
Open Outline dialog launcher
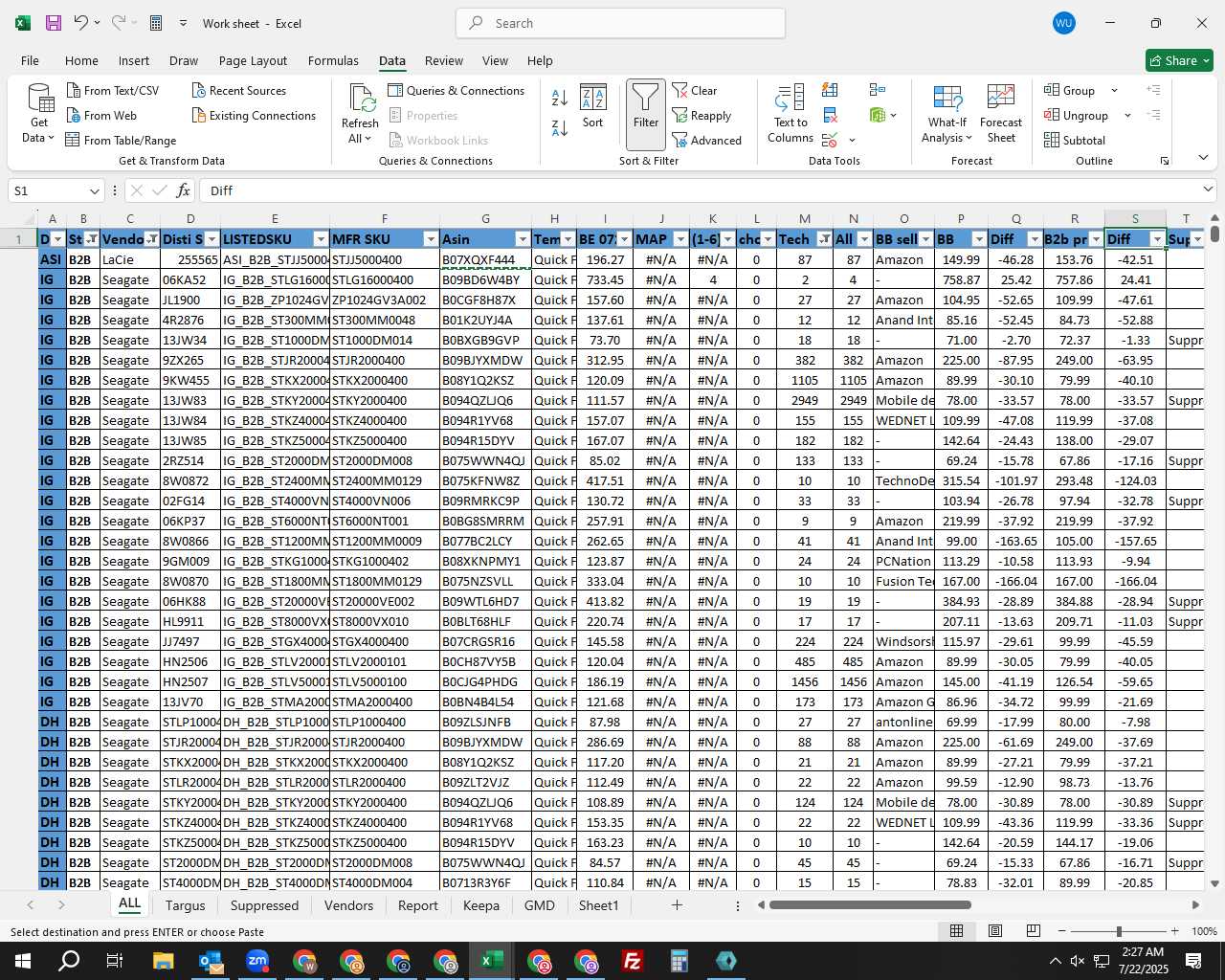1165,161
